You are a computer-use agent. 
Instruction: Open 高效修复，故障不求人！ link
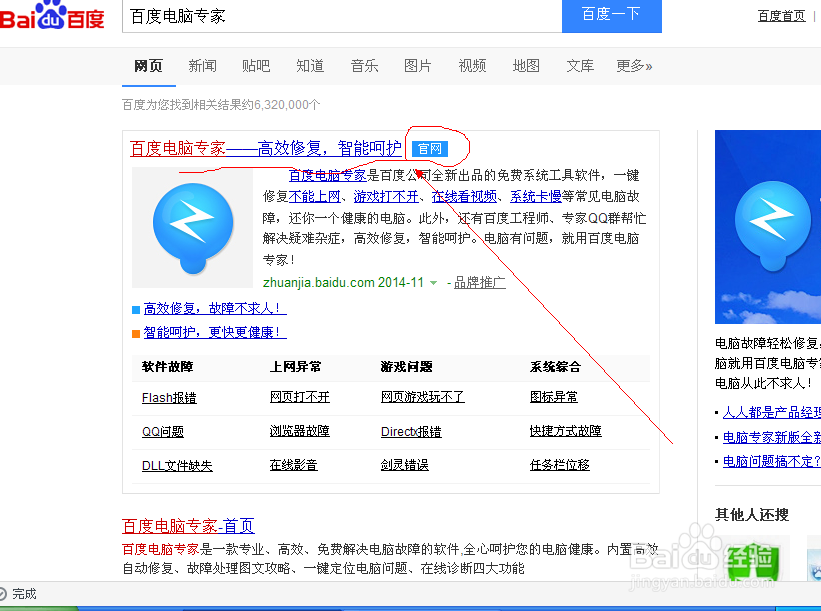[x=215, y=308]
